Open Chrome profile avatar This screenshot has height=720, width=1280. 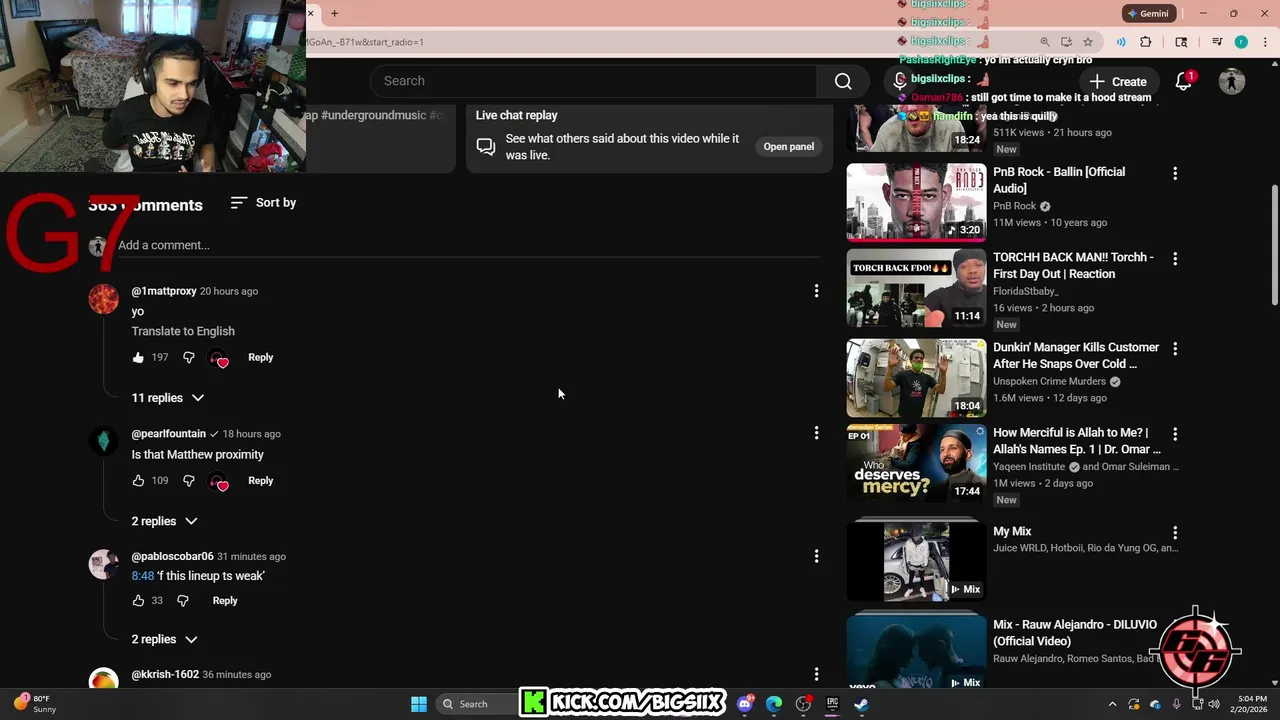(x=1241, y=42)
